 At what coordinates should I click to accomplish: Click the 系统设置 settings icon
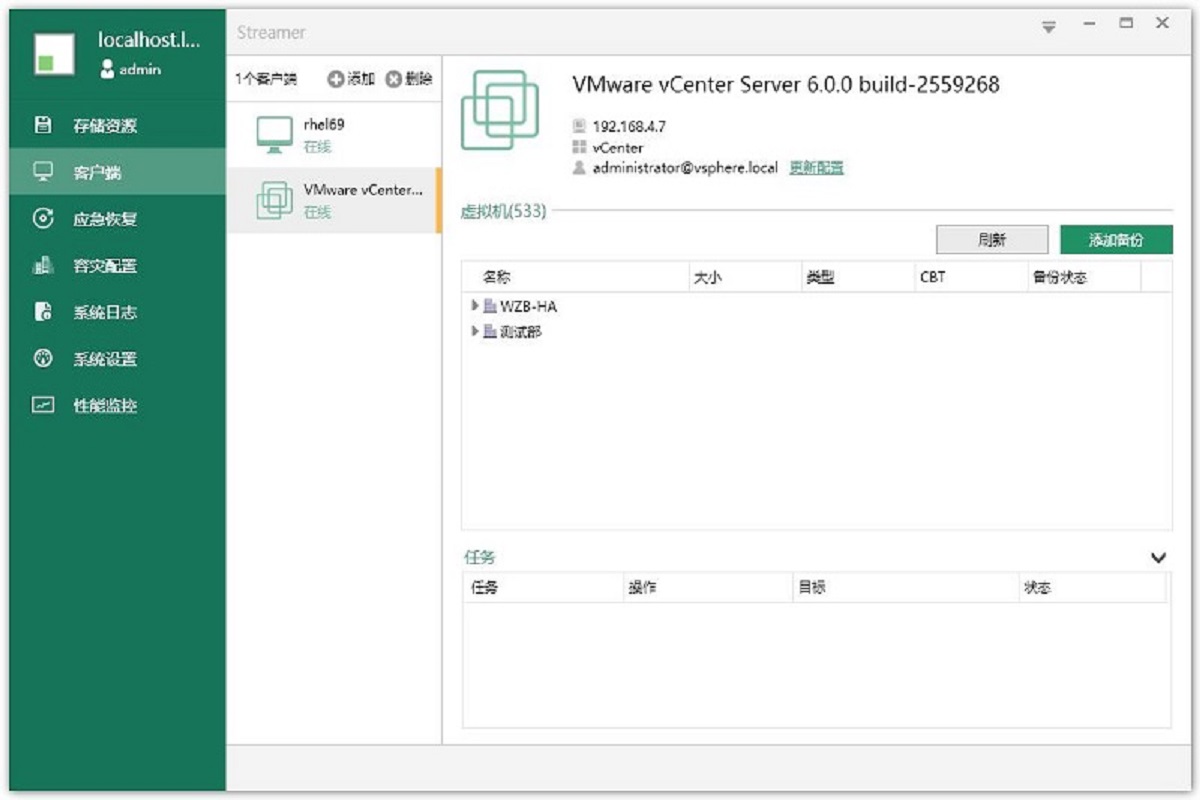pos(43,359)
